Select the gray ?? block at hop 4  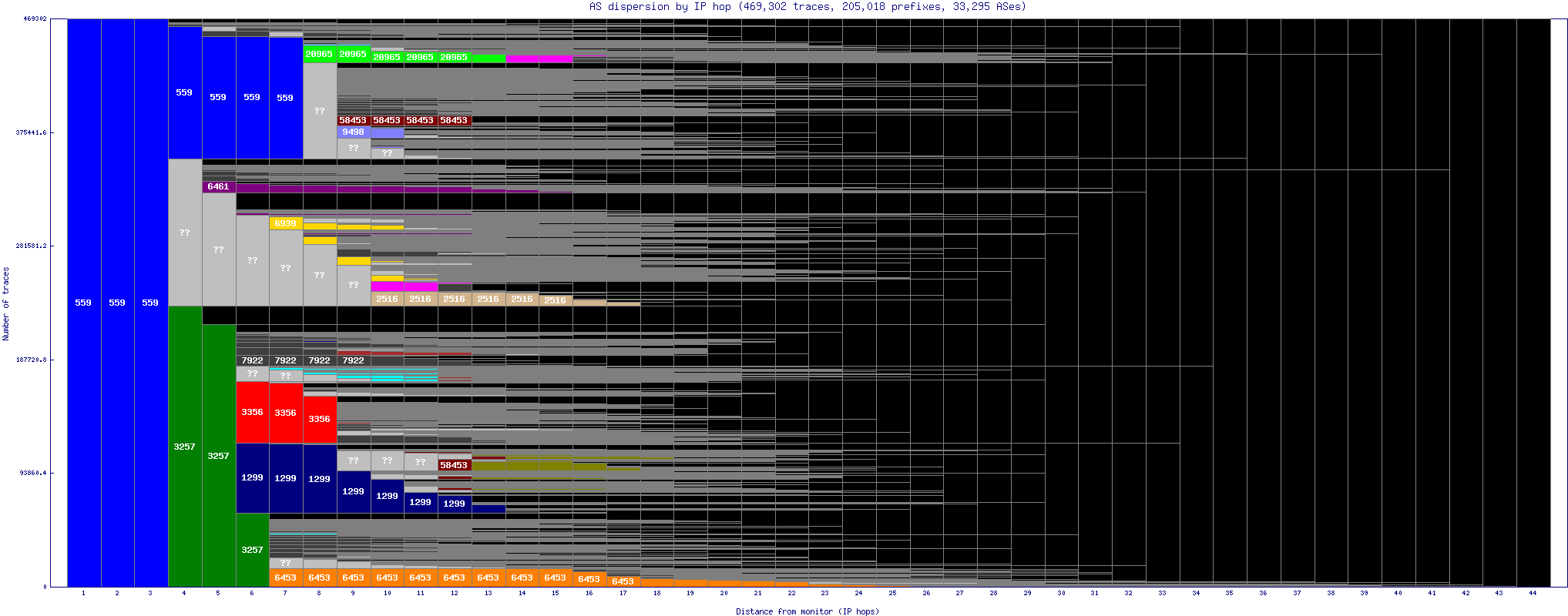(x=185, y=233)
